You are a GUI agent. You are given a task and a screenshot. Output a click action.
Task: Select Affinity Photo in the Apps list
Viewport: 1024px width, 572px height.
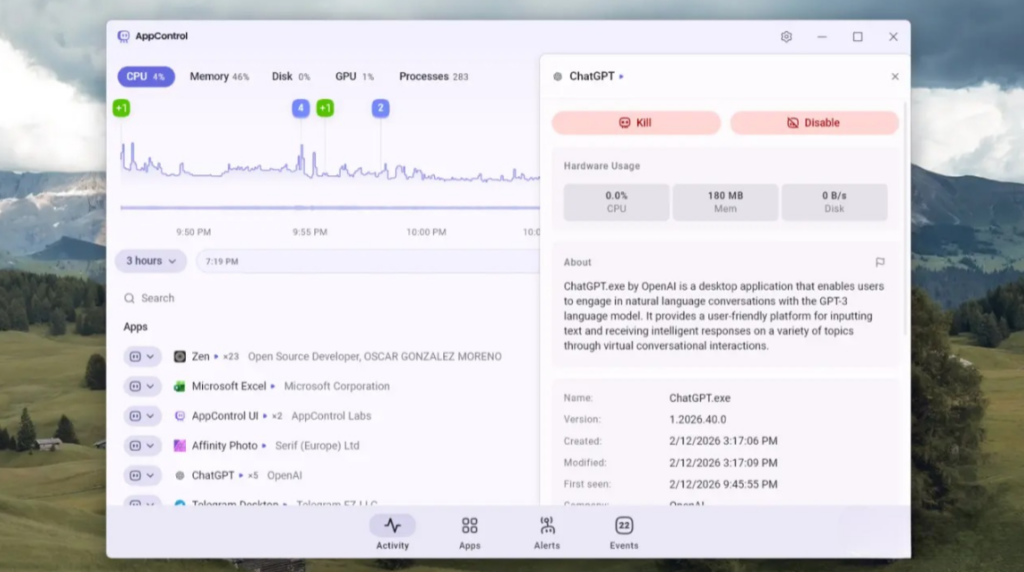pyautogui.click(x=224, y=446)
